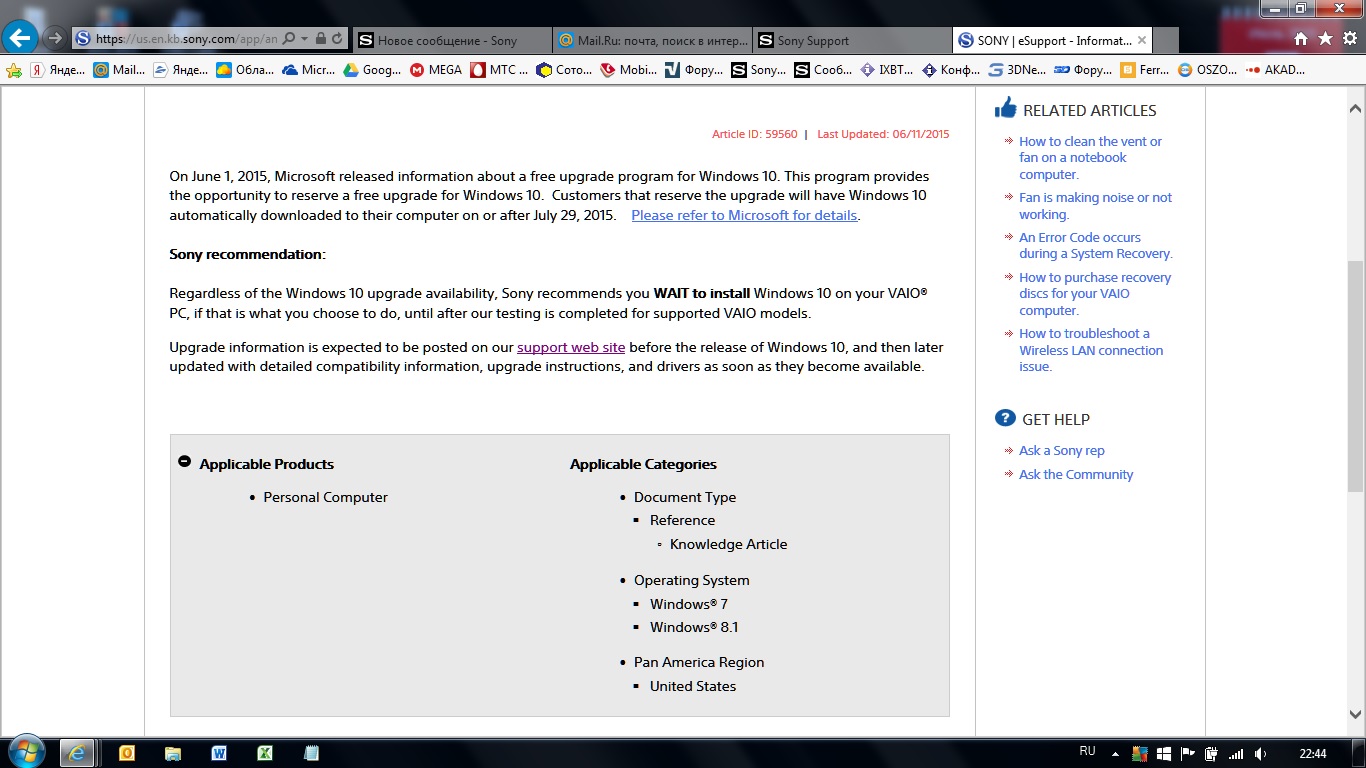Click the Add to favorites bar star icon
The width and height of the screenshot is (1366, 768).
[x=14, y=70]
